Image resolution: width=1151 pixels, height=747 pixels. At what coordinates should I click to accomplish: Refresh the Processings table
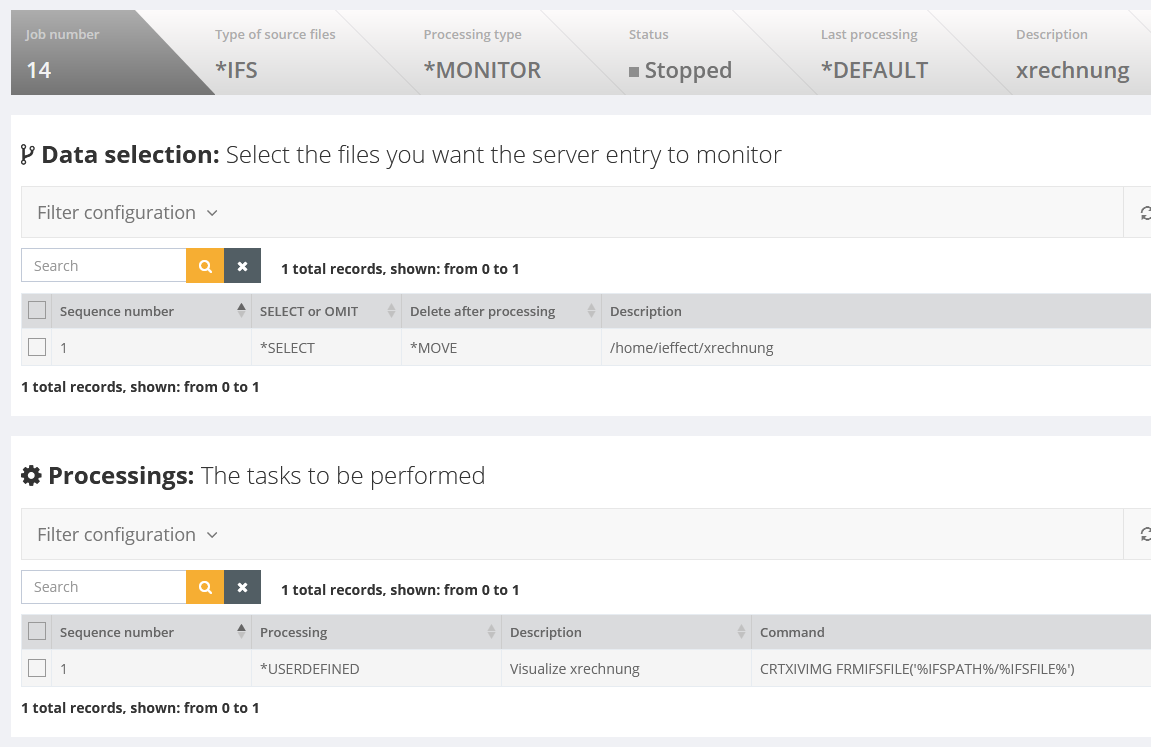(x=1145, y=535)
